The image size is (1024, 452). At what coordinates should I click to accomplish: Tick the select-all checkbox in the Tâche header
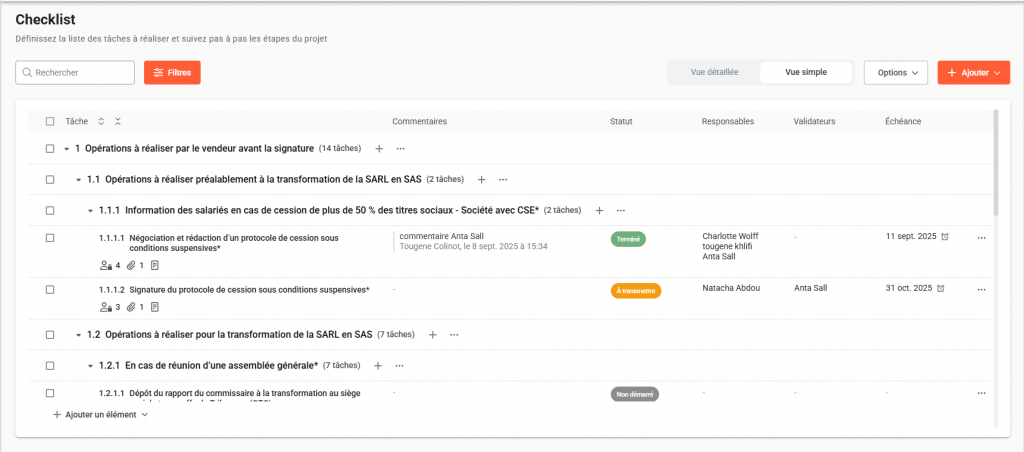click(50, 122)
